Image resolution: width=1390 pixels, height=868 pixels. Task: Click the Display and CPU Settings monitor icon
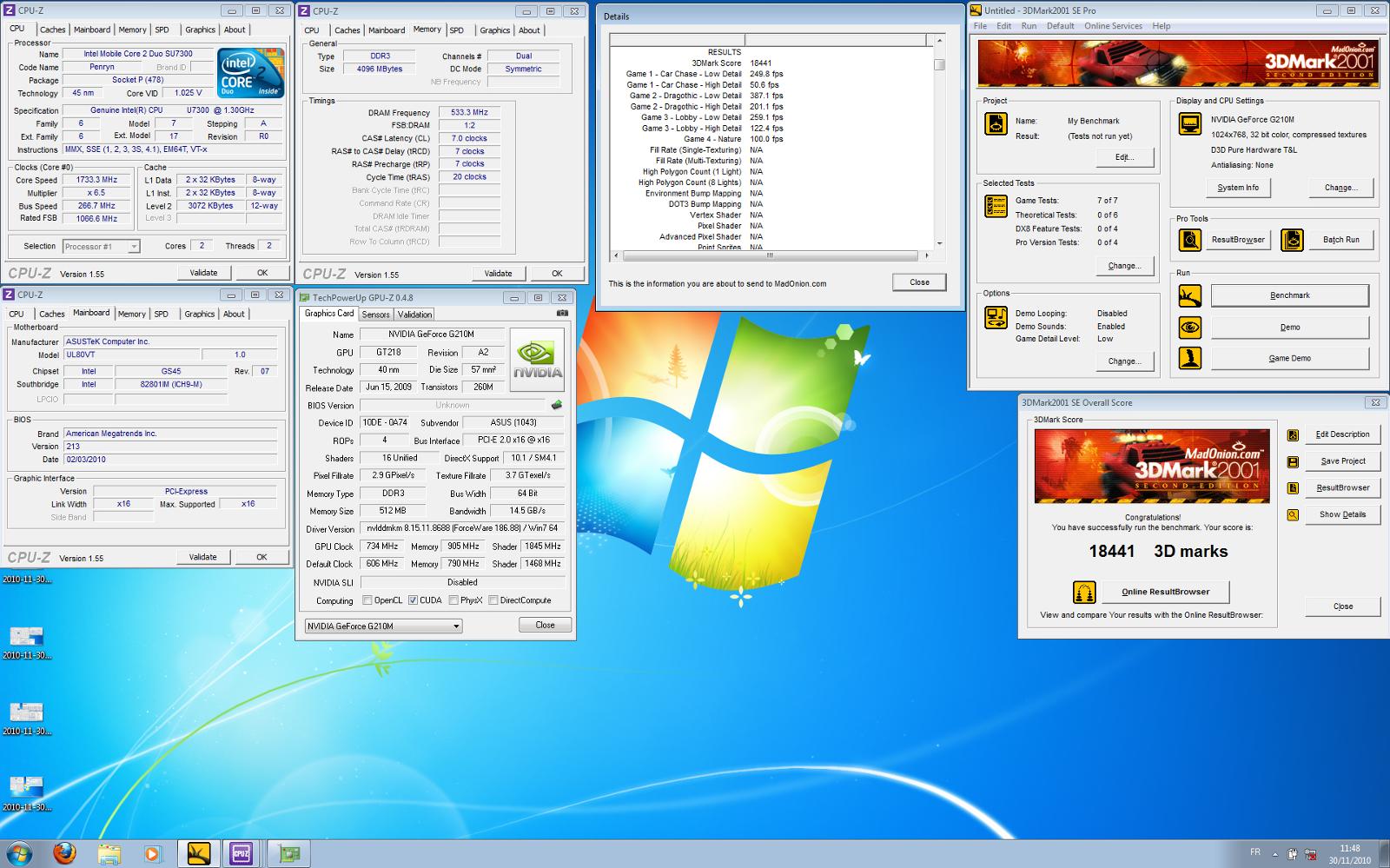tap(1189, 124)
